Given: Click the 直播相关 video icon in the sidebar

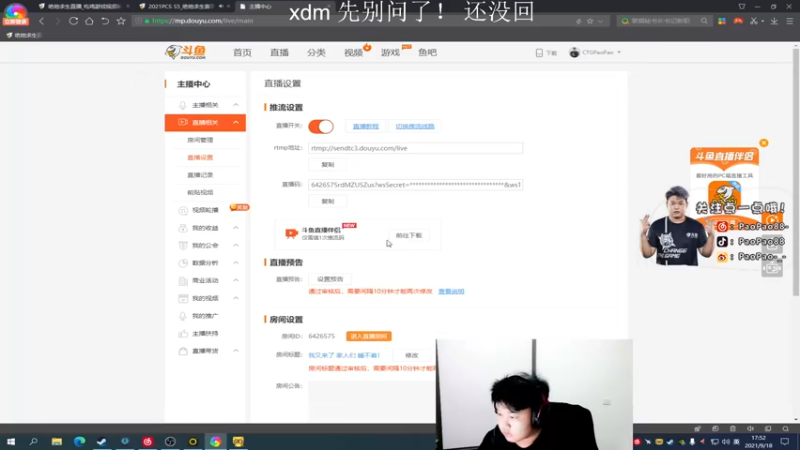Looking at the screenshot, I should pyautogui.click(x=183, y=122).
